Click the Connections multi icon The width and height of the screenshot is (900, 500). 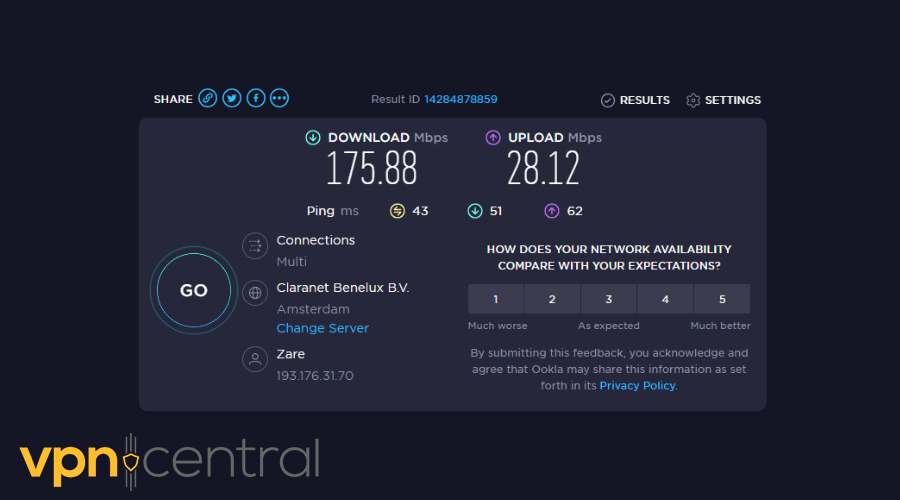[255, 246]
